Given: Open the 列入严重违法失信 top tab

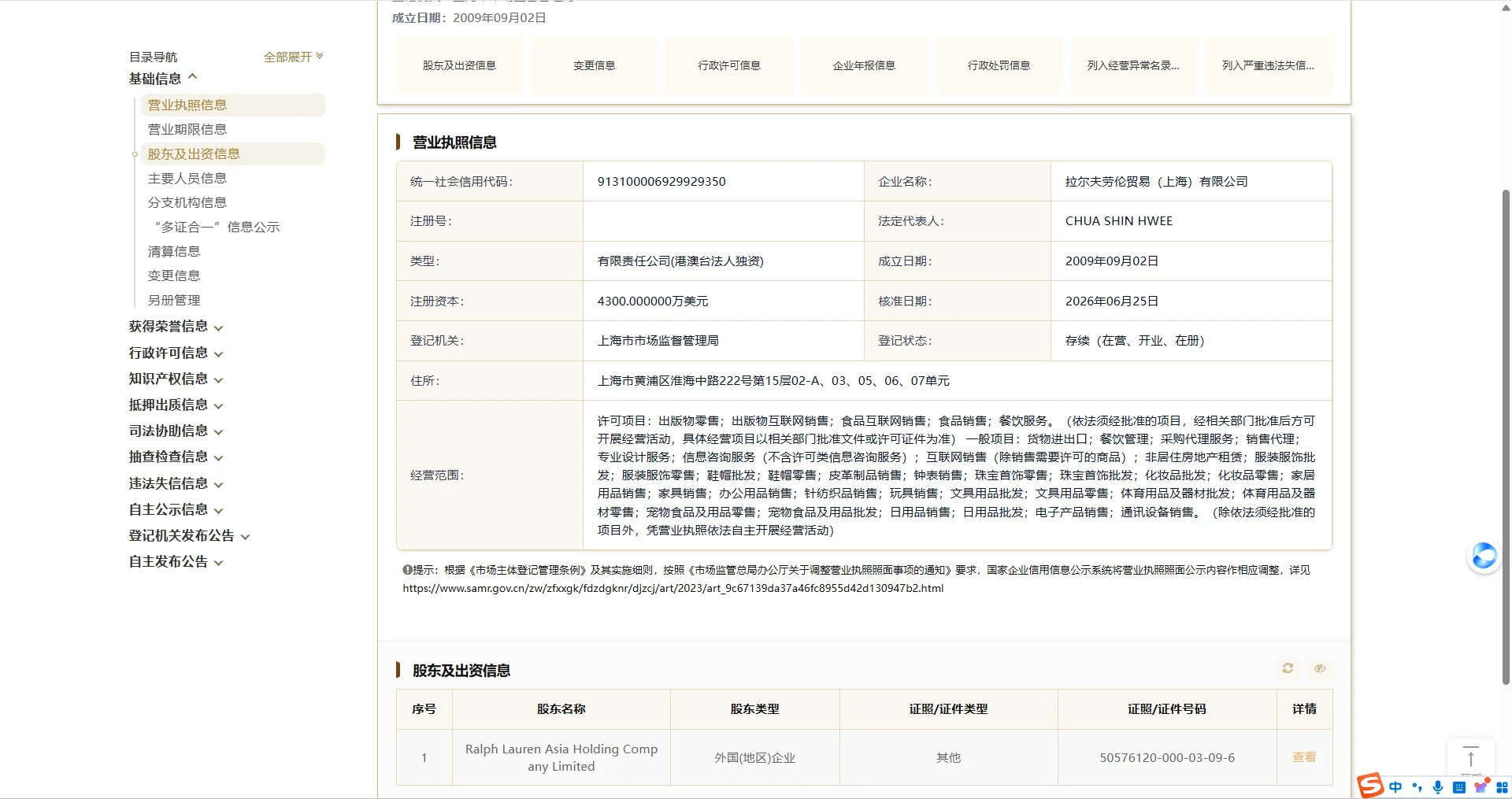Looking at the screenshot, I should [1268, 65].
